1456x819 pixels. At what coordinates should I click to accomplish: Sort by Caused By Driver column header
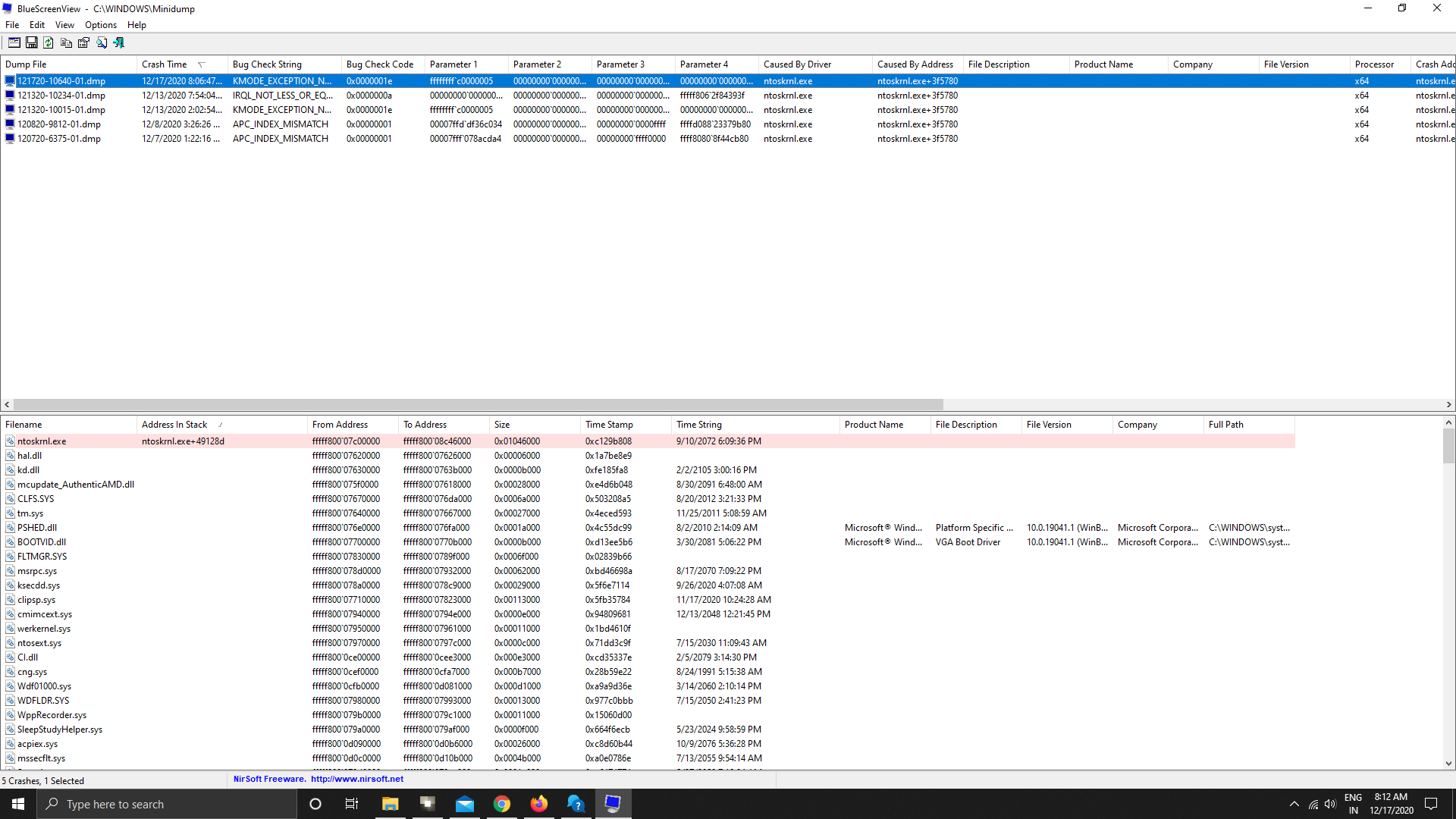(815, 64)
